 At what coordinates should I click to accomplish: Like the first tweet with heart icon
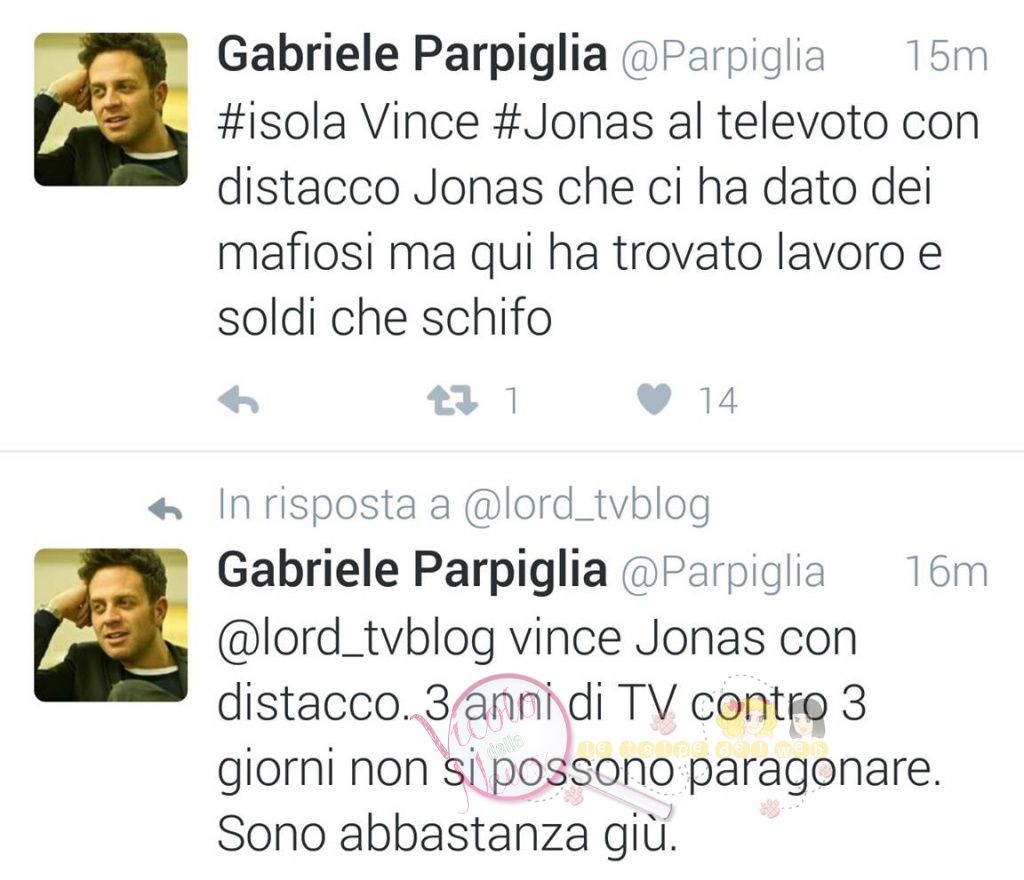click(654, 399)
